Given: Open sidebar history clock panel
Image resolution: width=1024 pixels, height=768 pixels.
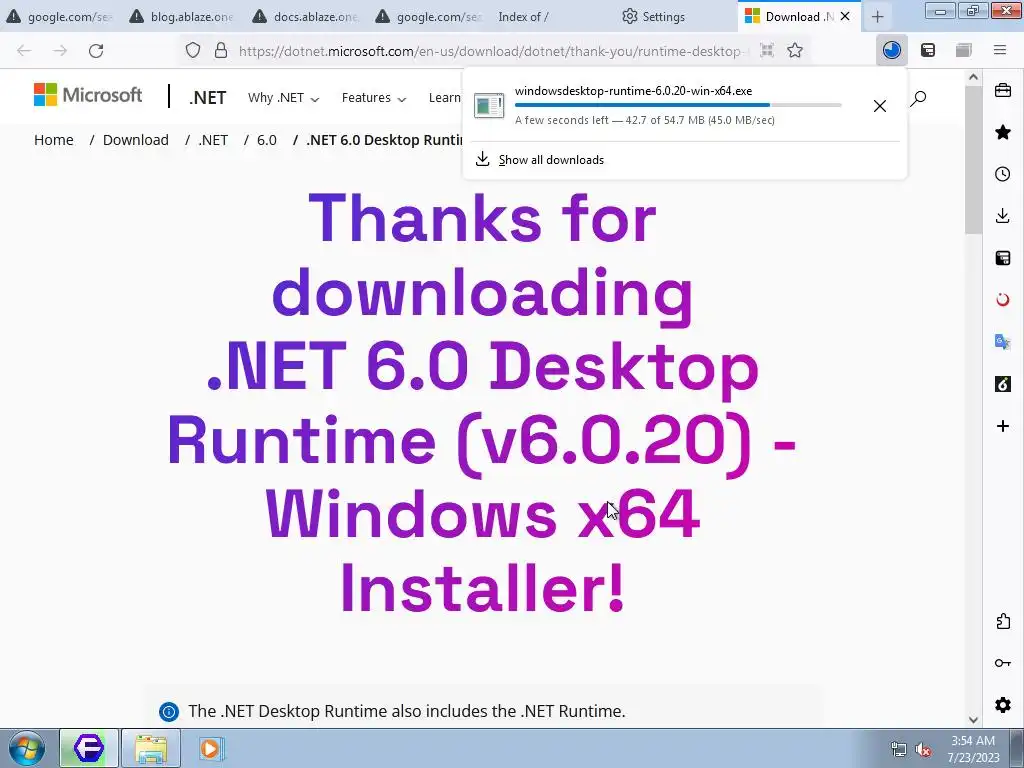Looking at the screenshot, I should coord(1002,174).
